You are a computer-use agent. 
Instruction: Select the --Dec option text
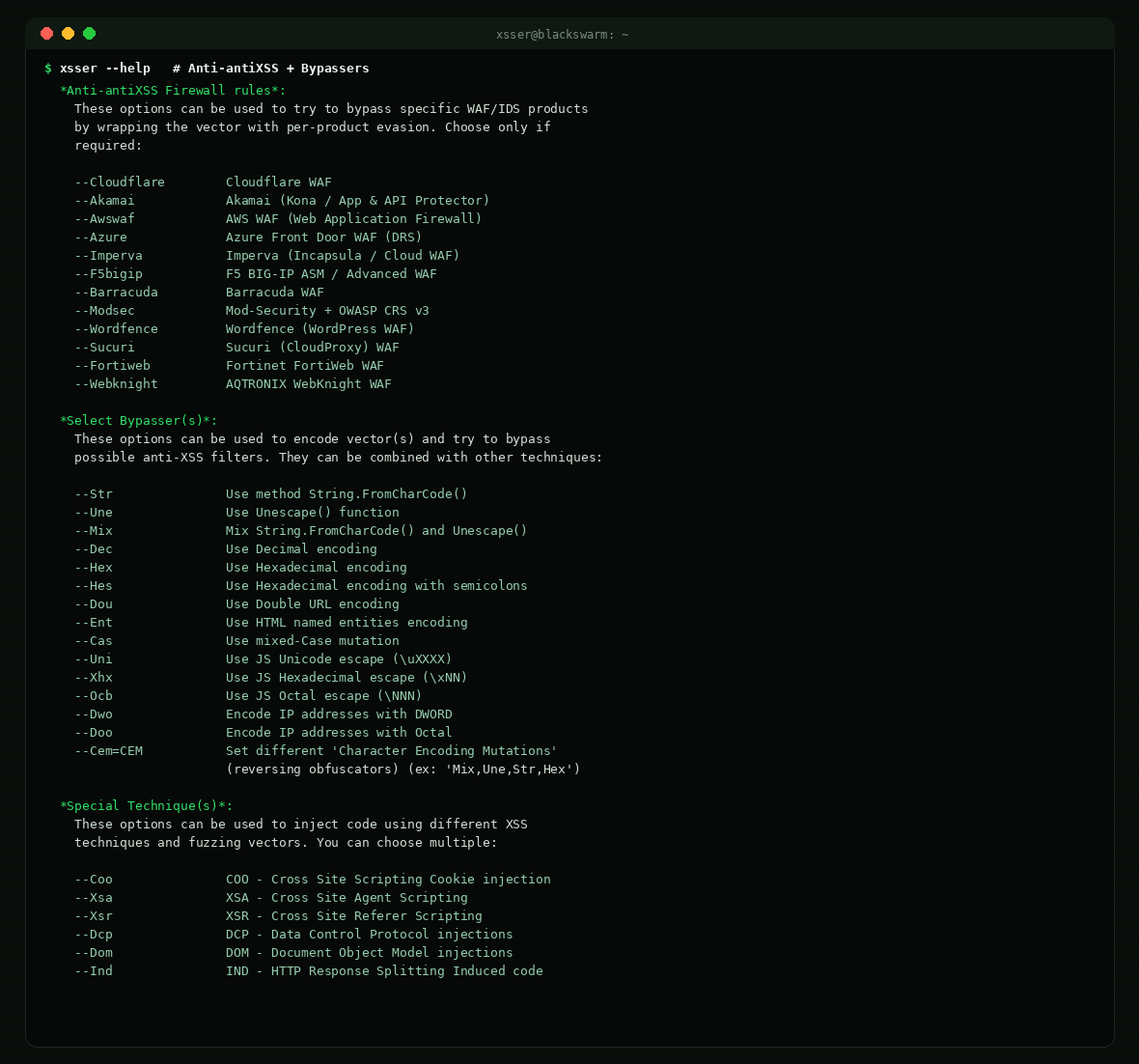(94, 548)
